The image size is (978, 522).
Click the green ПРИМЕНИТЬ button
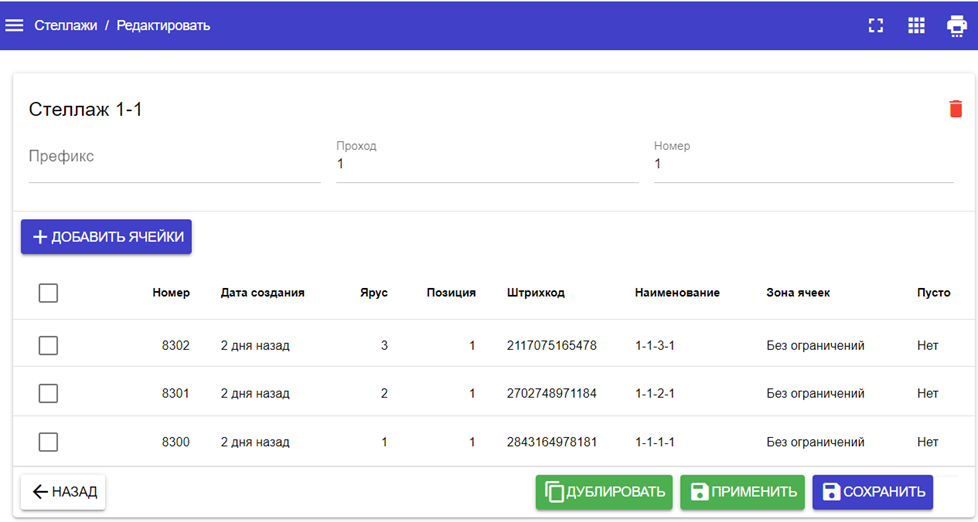[742, 492]
